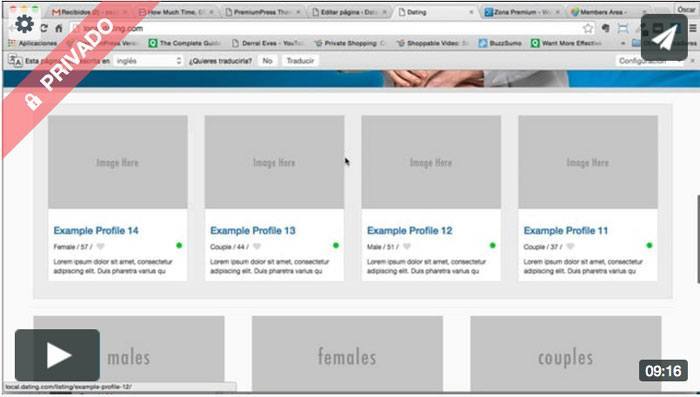Click the Example Profile 11 image placeholder
Image resolution: width=700 pixels, height=397 pixels.
[588, 162]
